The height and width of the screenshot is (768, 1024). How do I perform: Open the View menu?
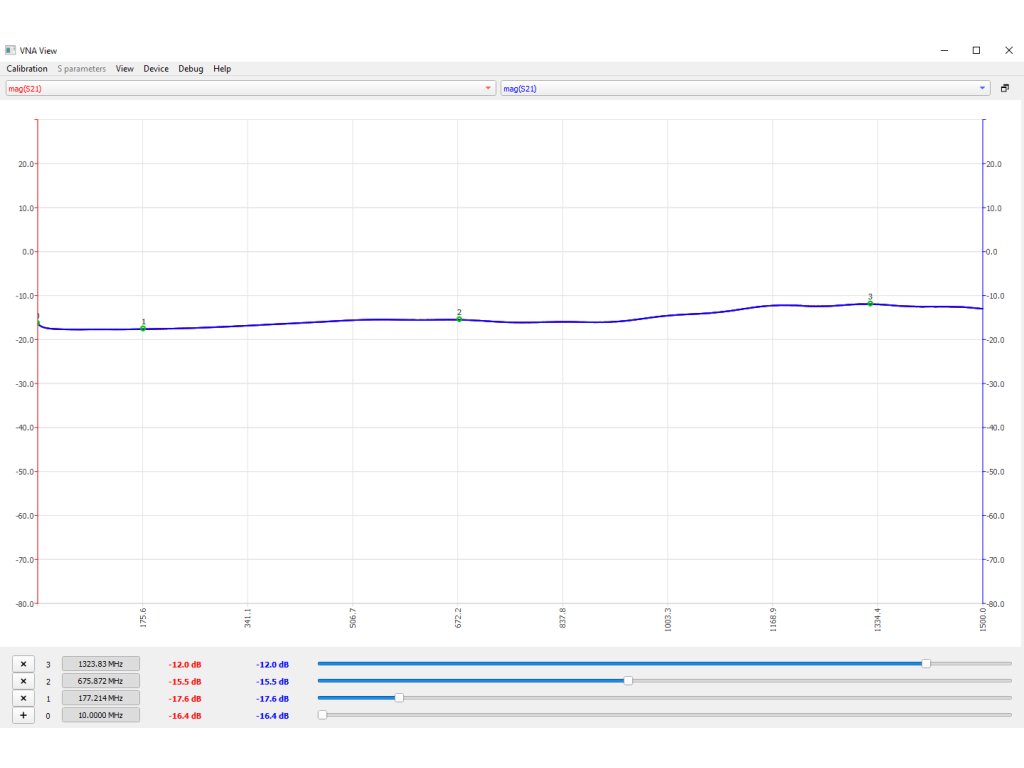pyautogui.click(x=124, y=69)
